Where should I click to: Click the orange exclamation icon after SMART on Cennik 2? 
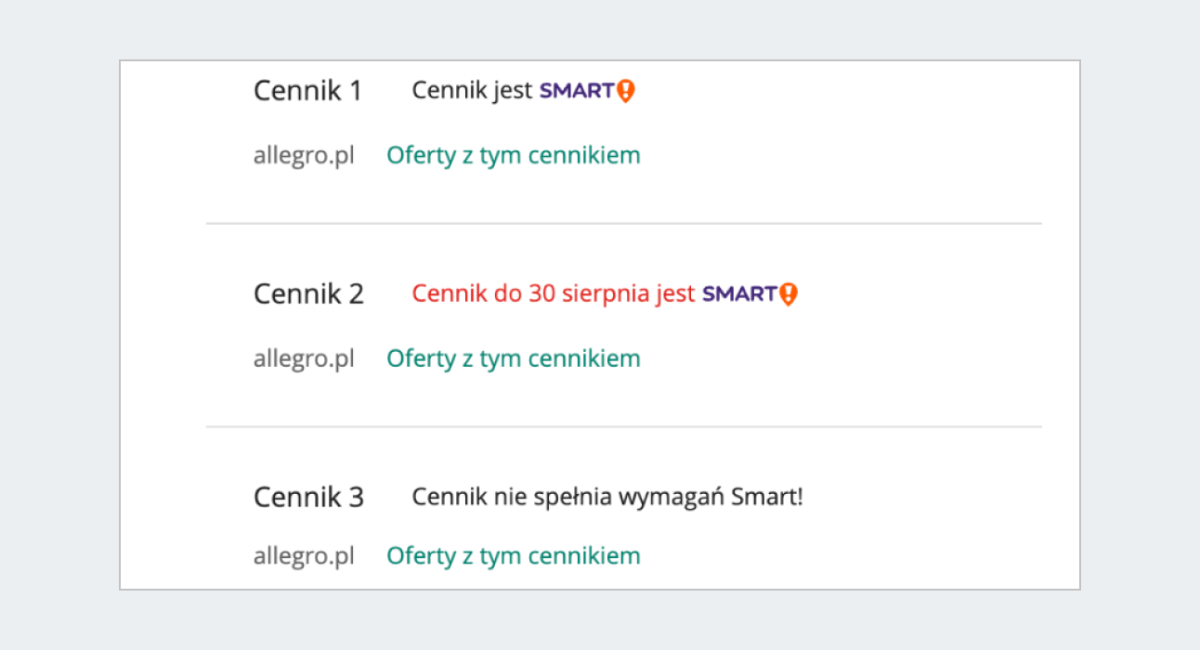790,294
